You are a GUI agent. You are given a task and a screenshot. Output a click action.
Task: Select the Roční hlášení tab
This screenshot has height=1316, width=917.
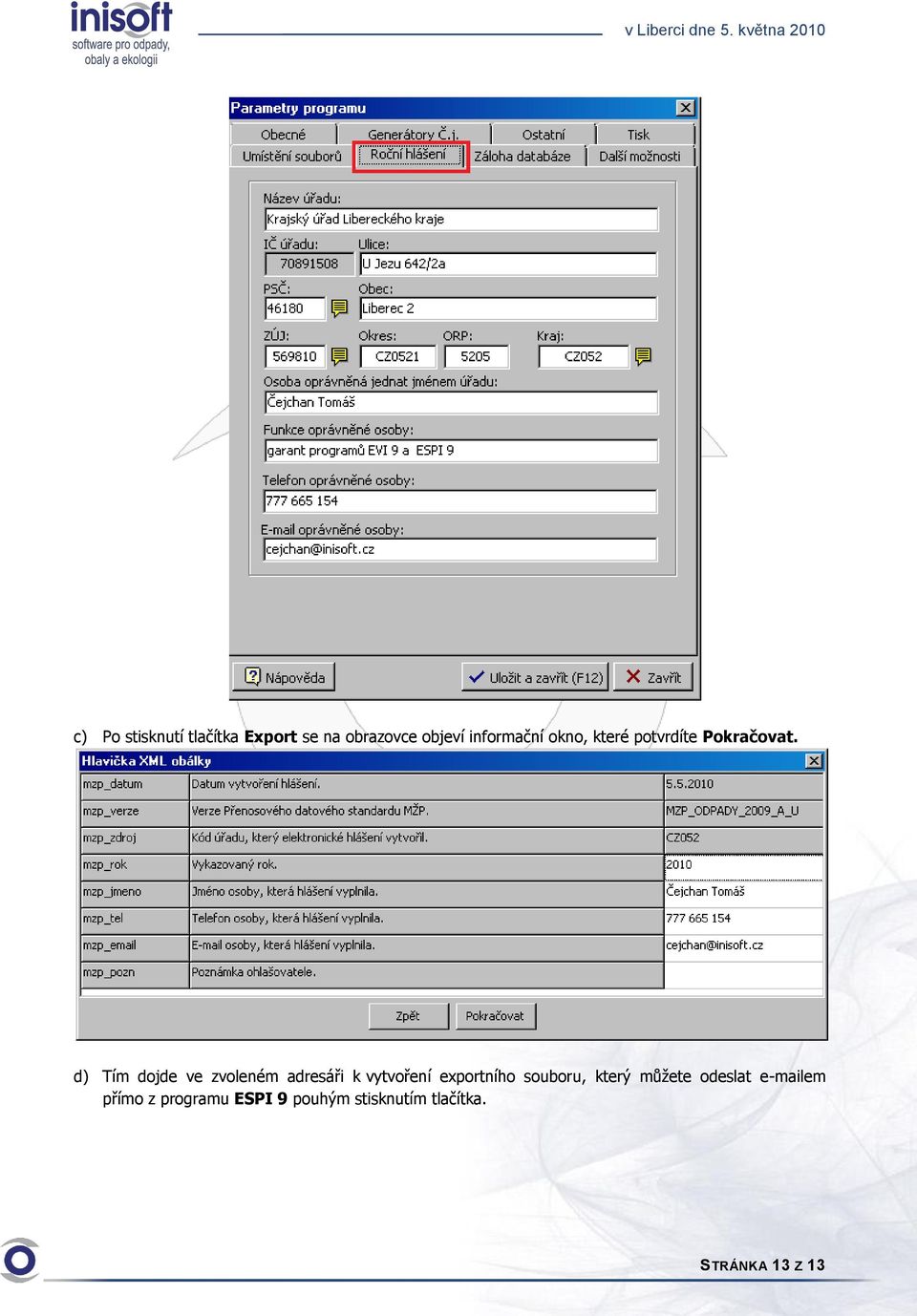[x=409, y=155]
